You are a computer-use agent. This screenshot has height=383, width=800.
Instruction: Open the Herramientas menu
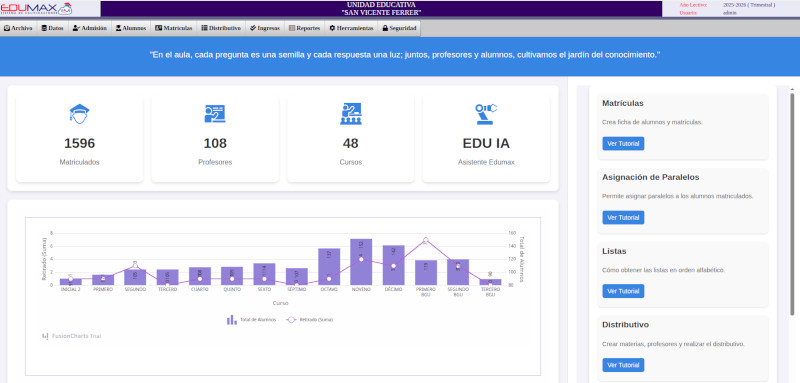point(352,29)
